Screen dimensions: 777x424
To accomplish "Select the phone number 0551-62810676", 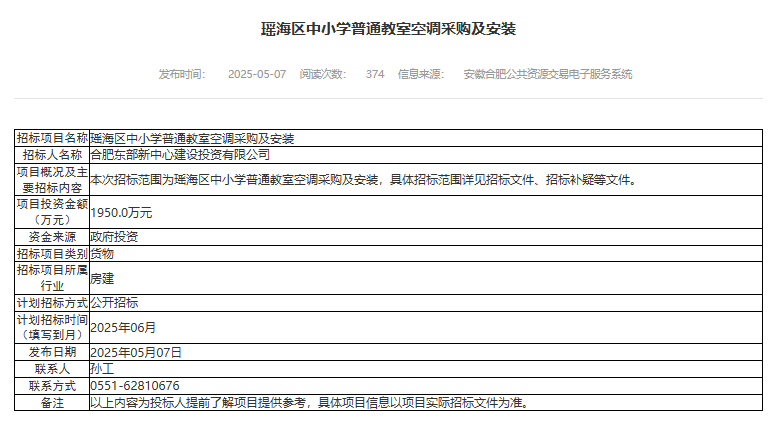I will click(x=135, y=386).
